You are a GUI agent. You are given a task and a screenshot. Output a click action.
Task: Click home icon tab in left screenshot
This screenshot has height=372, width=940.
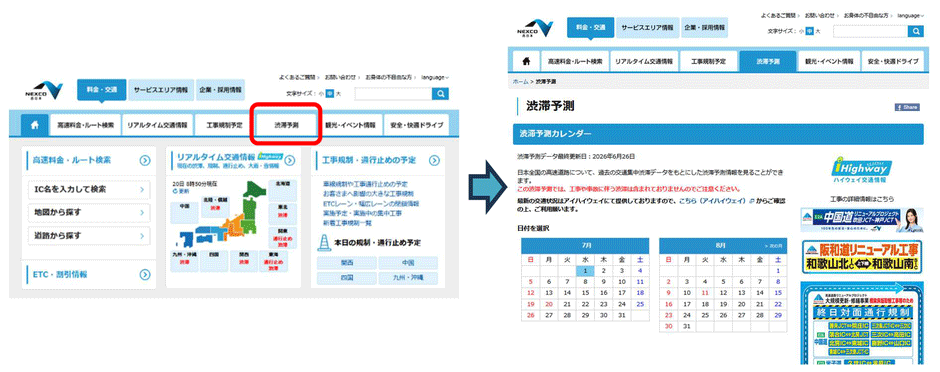(35, 126)
